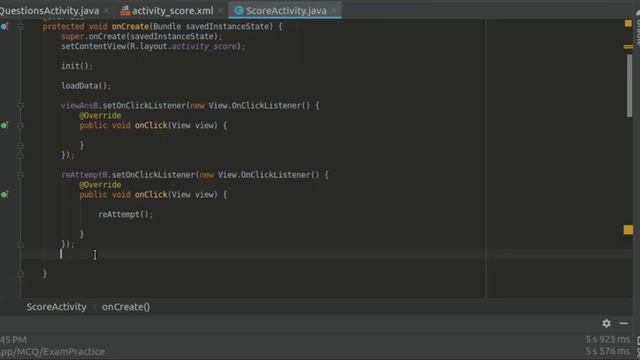640x360 pixels.
Task: Click the '45 PM' timestamp text
Action: coord(13,340)
